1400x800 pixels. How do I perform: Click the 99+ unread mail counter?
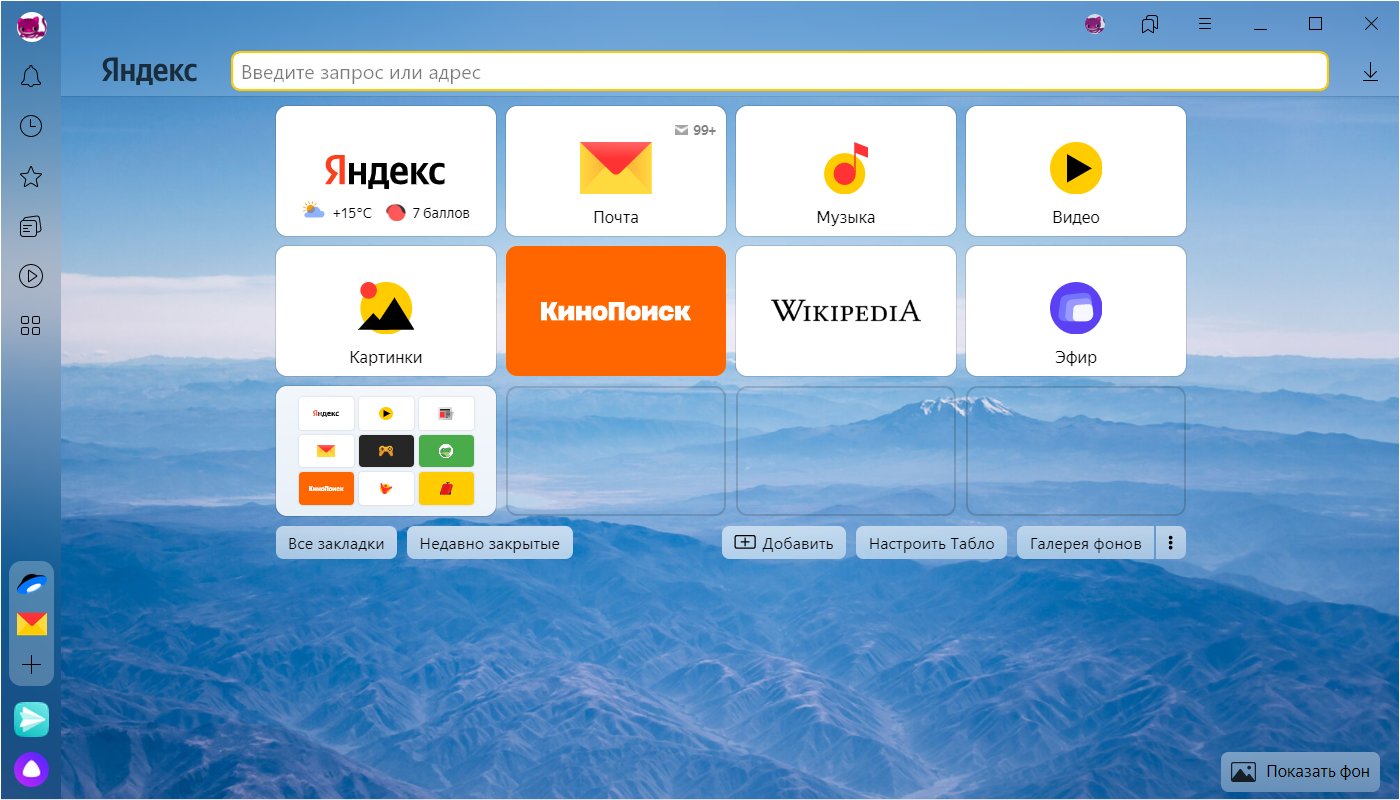(x=695, y=130)
